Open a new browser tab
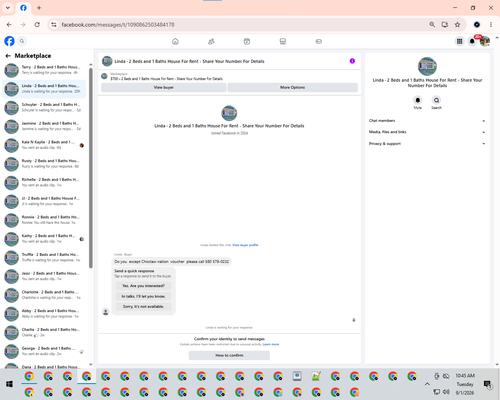Viewport: 500px width, 400px height. [x=39, y=8]
